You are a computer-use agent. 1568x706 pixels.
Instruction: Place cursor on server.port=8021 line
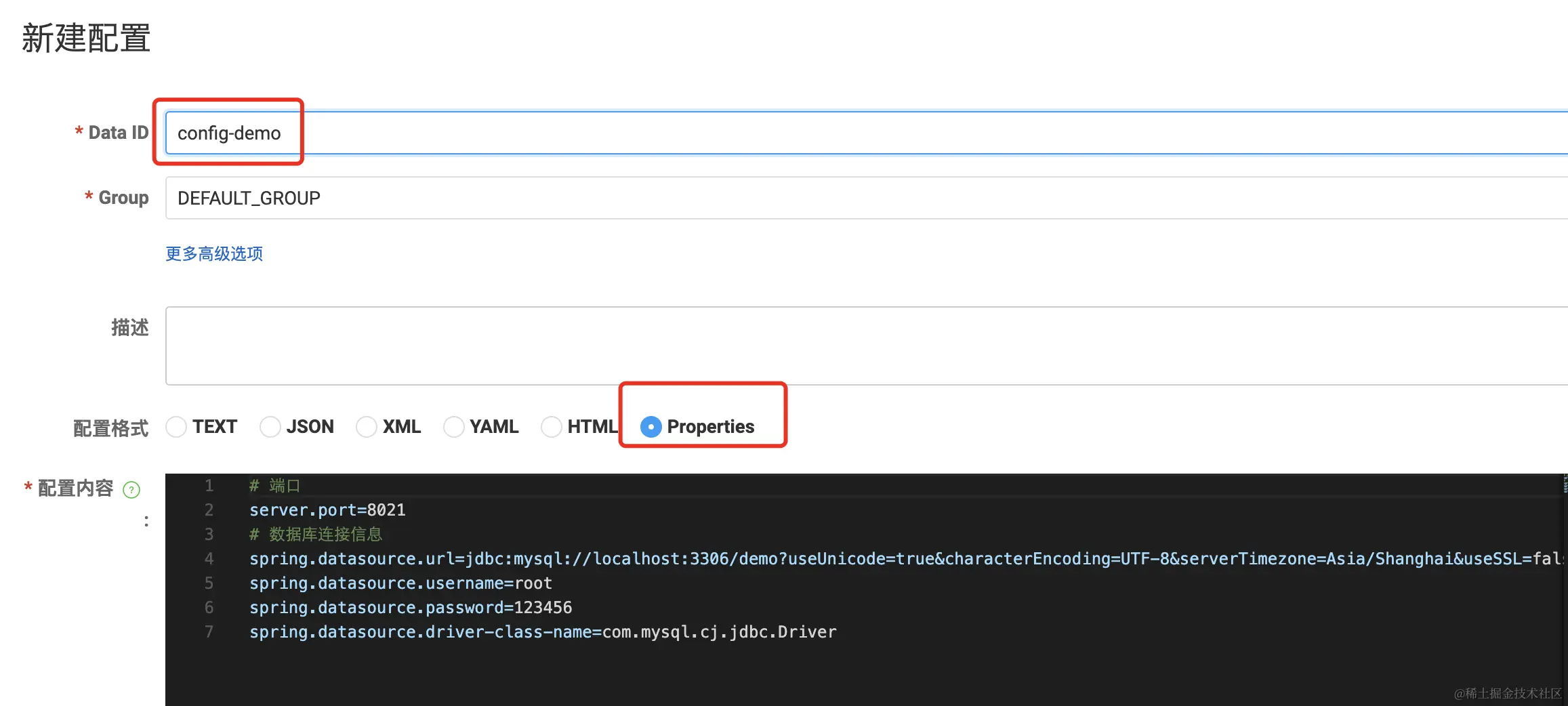pyautogui.click(x=327, y=510)
